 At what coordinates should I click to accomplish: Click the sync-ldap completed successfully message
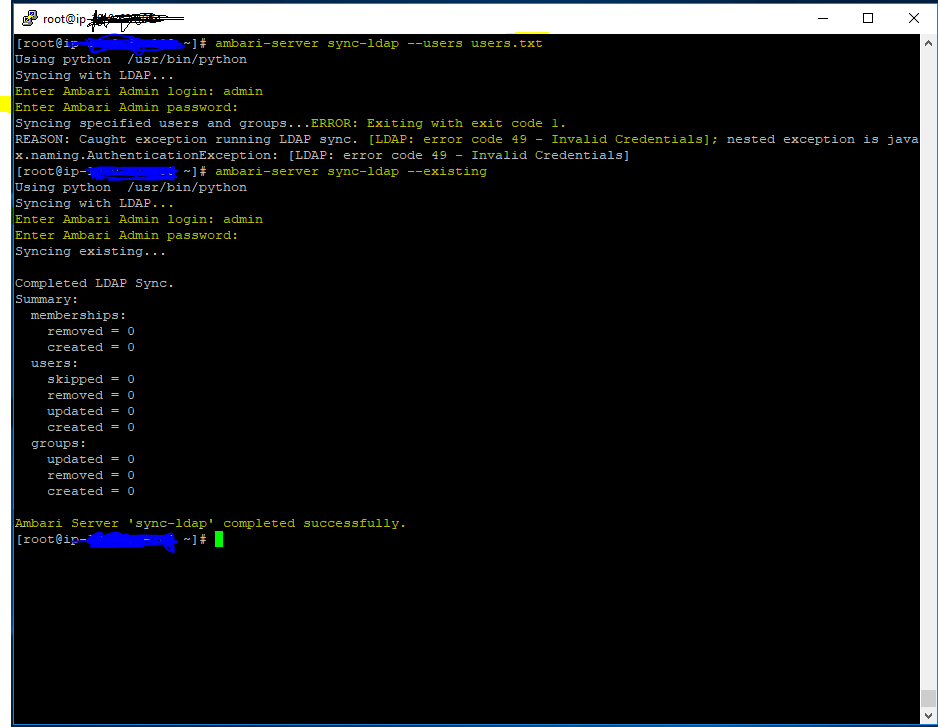pos(209,522)
